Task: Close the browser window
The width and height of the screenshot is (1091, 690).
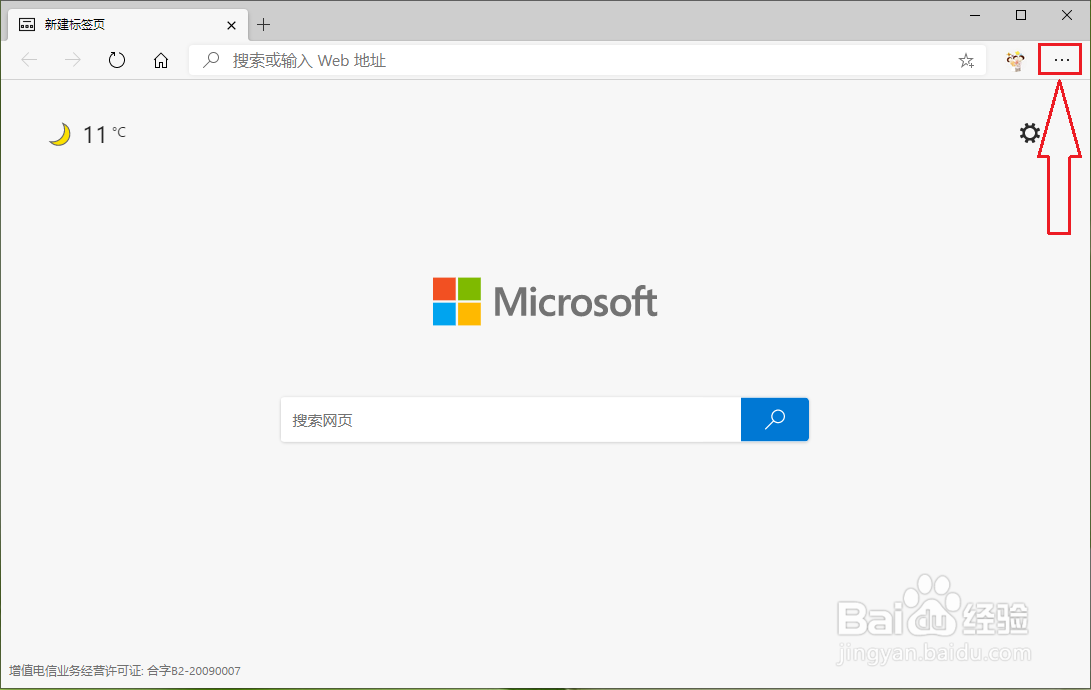Action: (x=1067, y=15)
